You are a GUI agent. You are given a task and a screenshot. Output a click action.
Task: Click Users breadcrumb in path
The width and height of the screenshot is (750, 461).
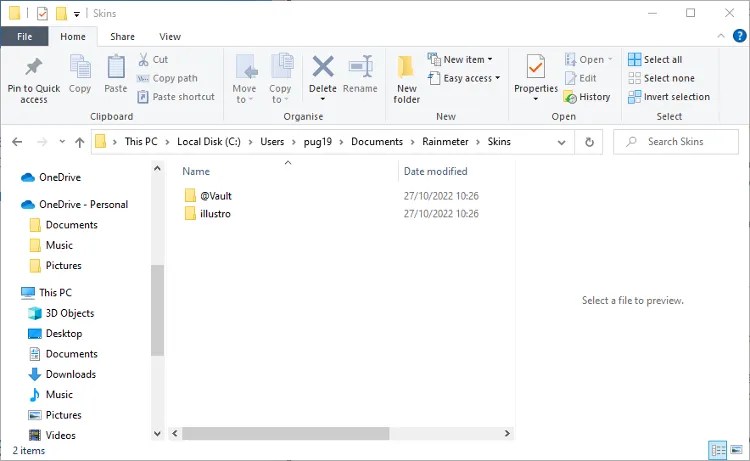tap(272, 142)
